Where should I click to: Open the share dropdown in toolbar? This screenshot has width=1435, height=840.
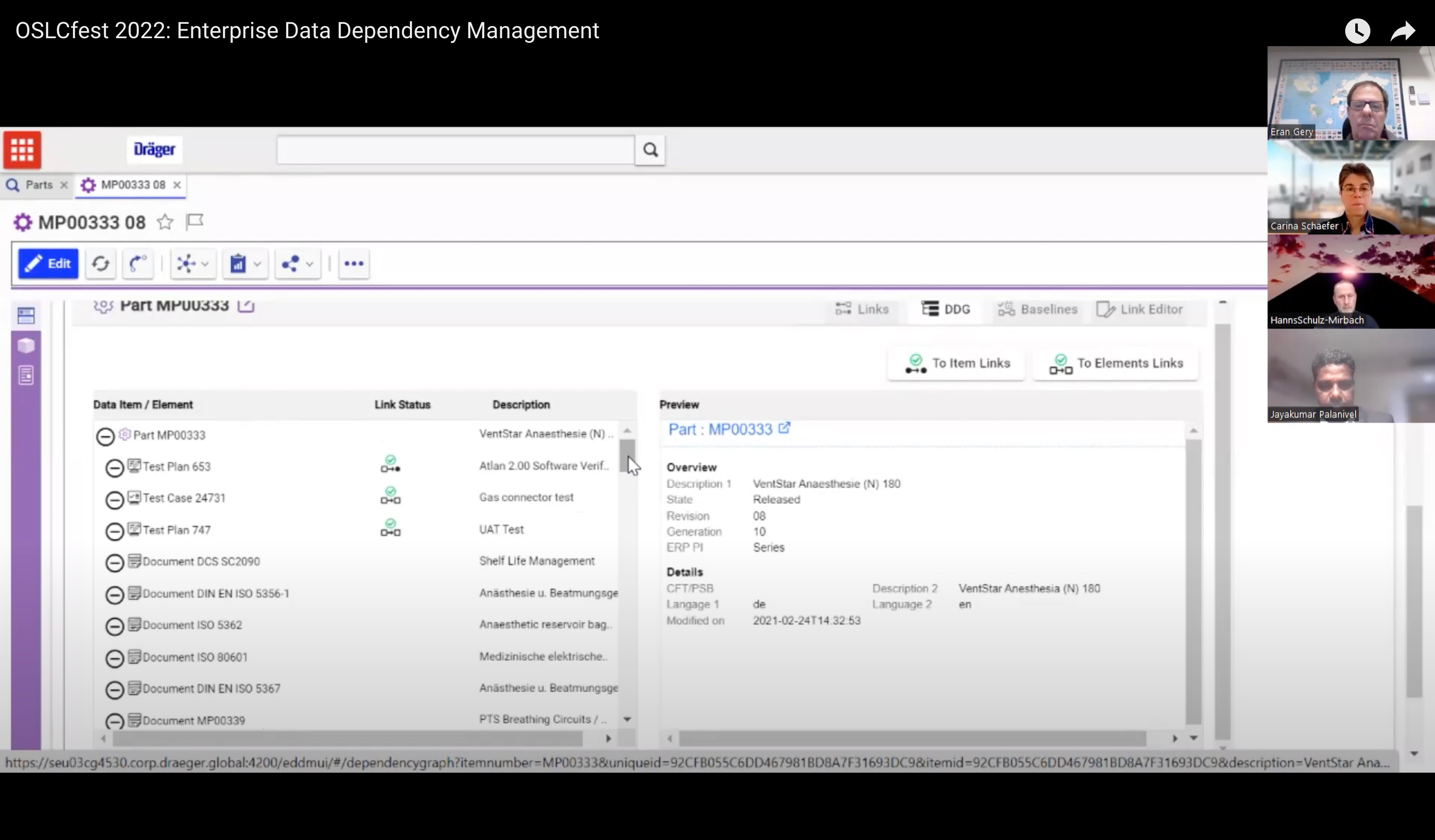297,263
